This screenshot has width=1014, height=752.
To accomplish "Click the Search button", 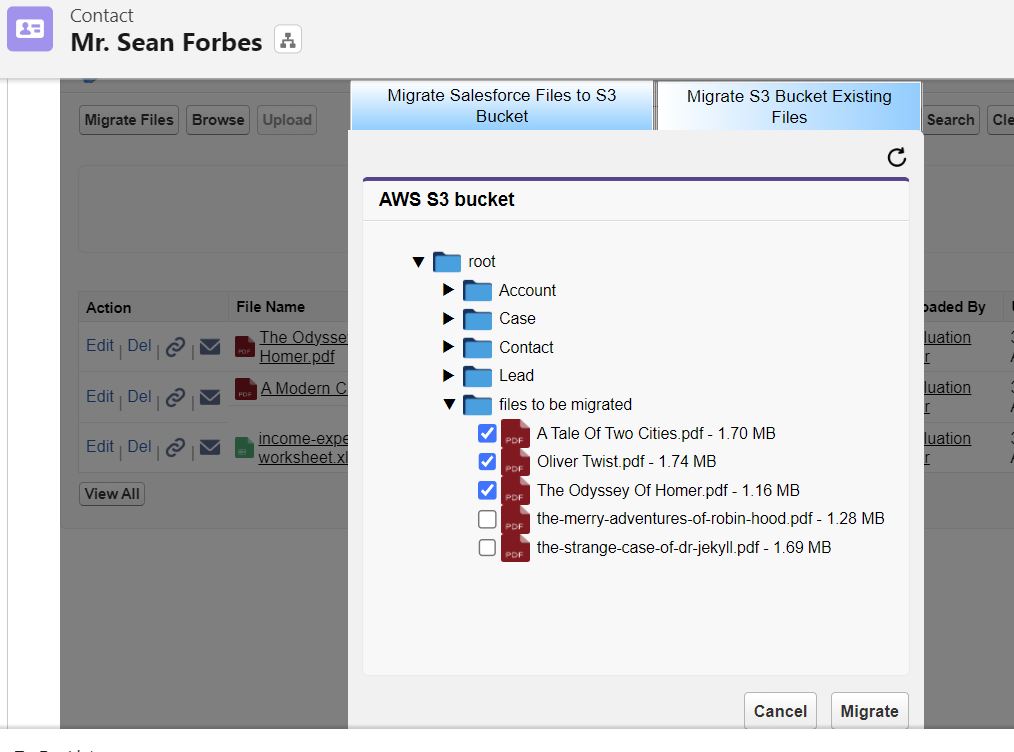I will coord(950,120).
